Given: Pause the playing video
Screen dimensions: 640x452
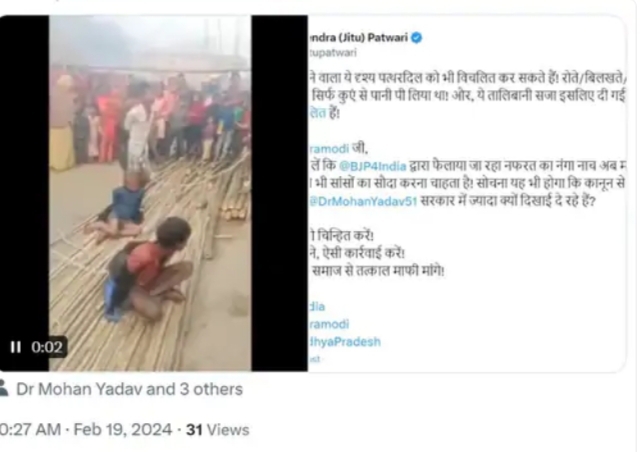Looking at the screenshot, I should [16, 347].
